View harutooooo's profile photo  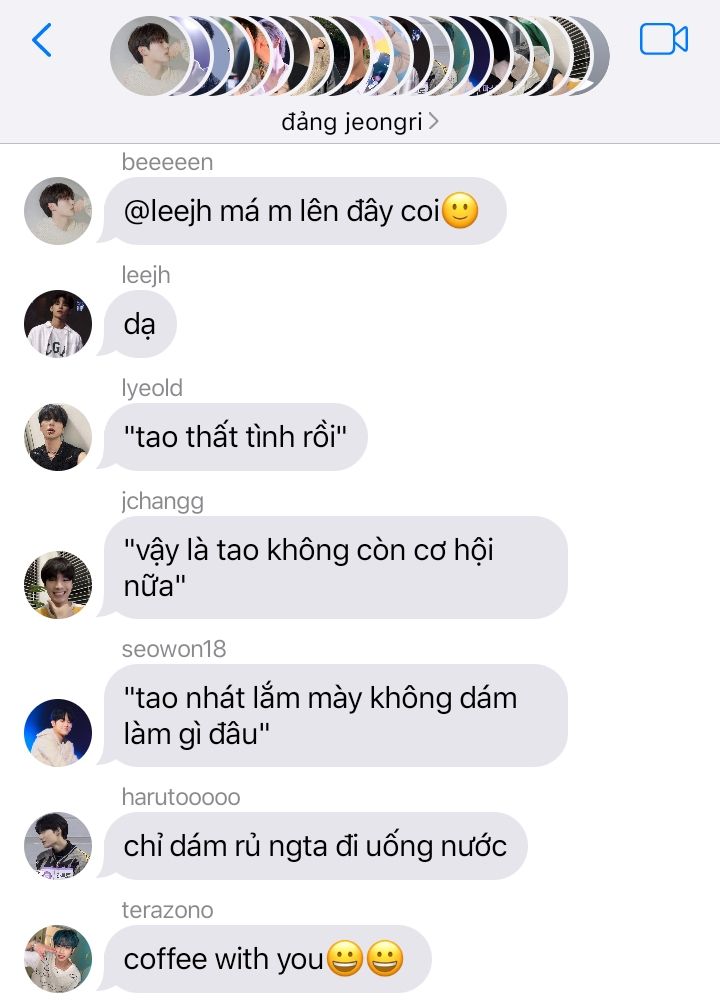[x=57, y=846]
